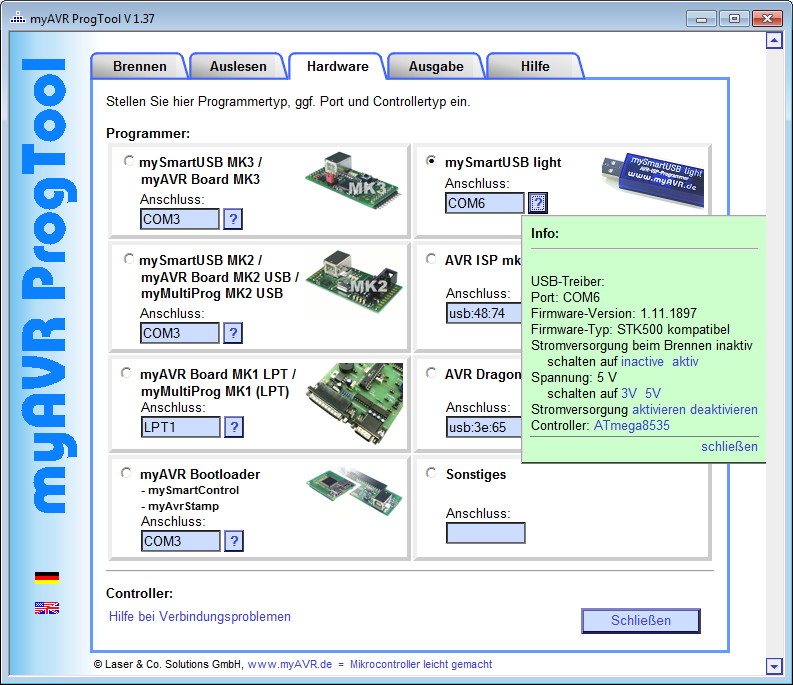Click the ATmega8535 controller link
The height and width of the screenshot is (685, 793).
click(x=632, y=426)
